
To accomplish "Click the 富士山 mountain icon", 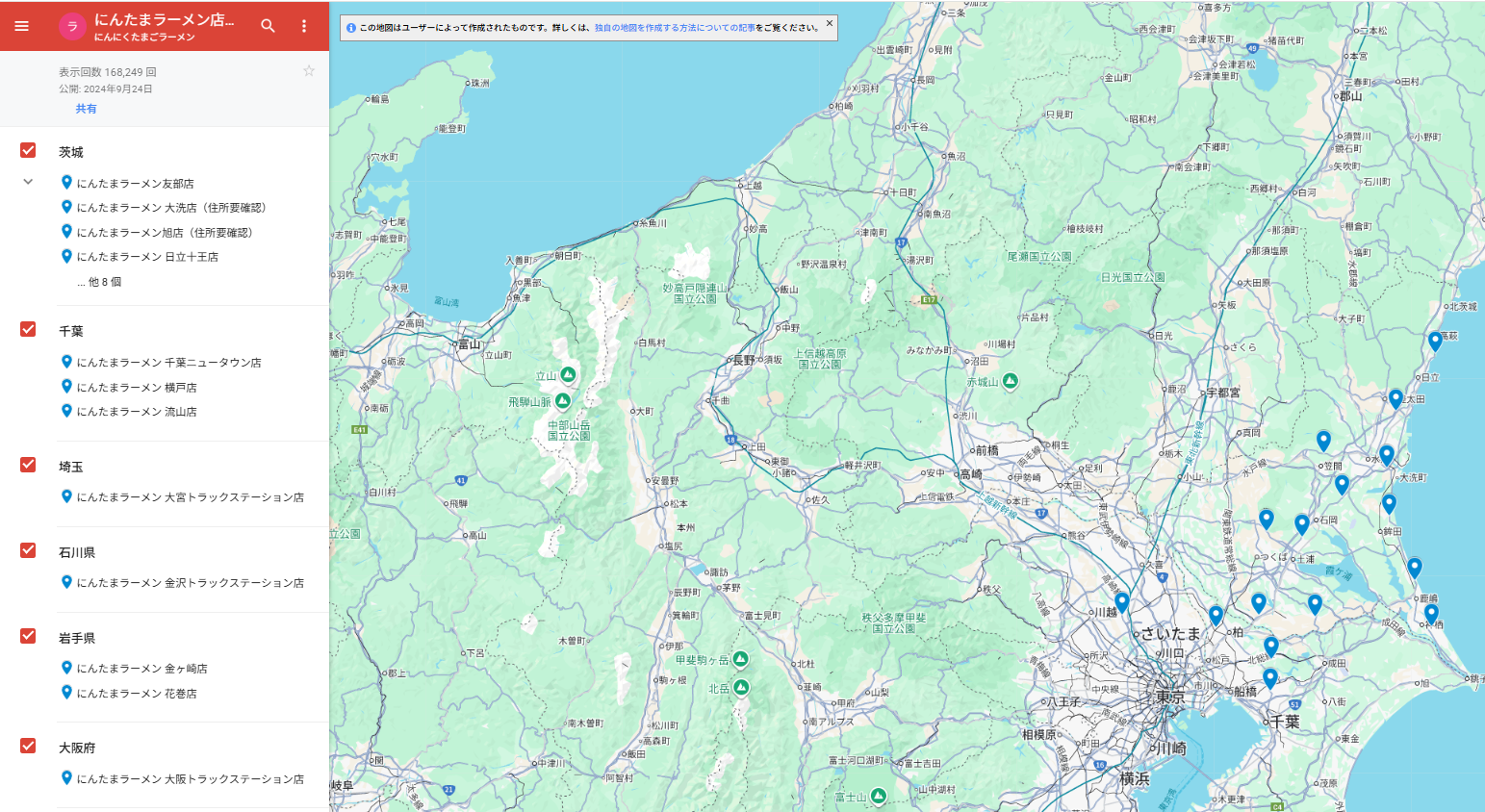I will coord(878,796).
